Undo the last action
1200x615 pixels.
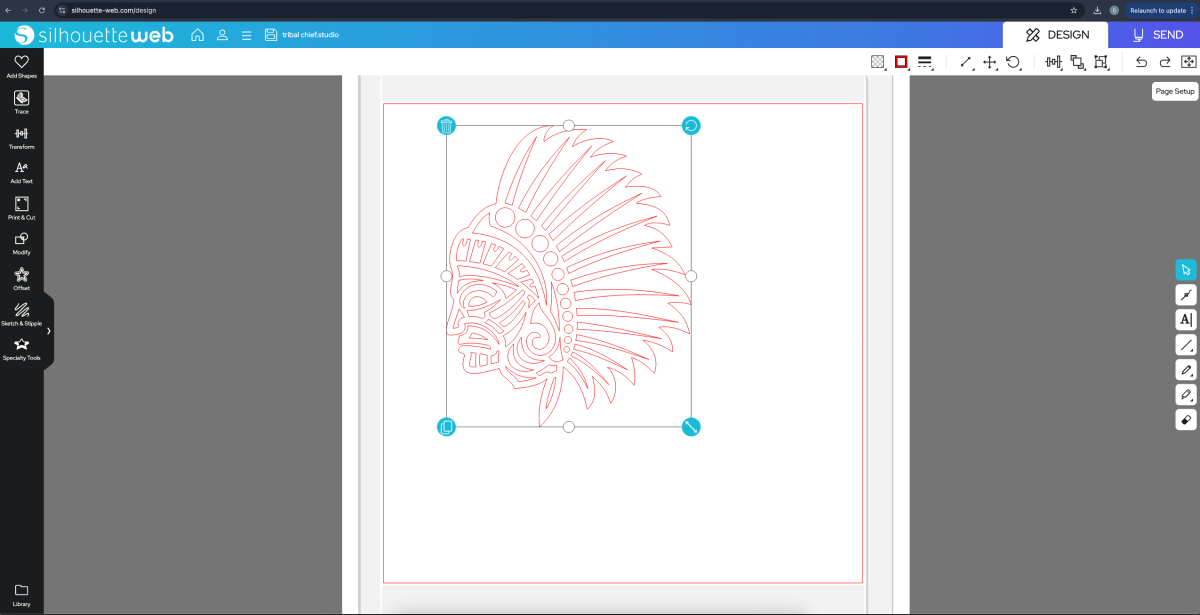(x=1141, y=62)
